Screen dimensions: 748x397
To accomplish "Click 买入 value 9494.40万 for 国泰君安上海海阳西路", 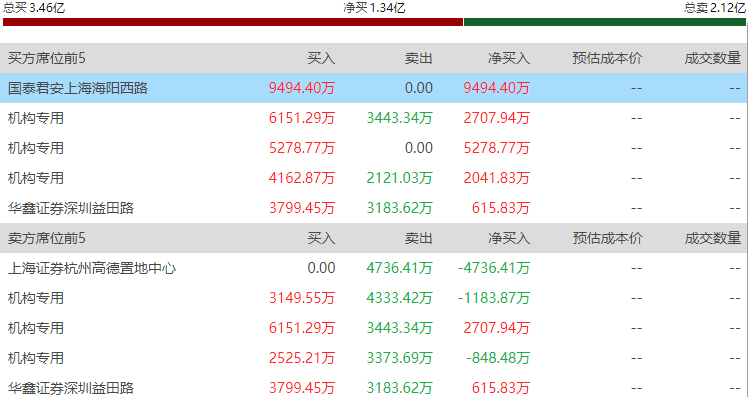I will pyautogui.click(x=302, y=88).
